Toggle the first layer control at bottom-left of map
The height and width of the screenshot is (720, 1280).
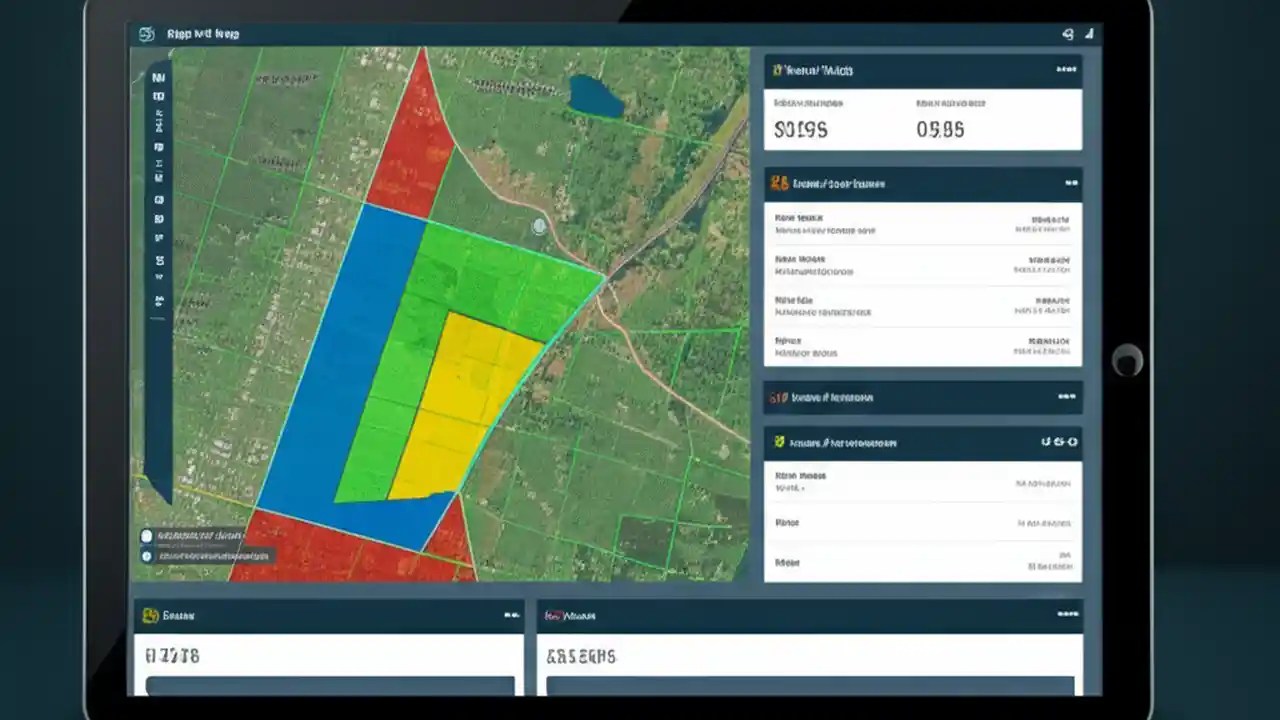[x=147, y=536]
